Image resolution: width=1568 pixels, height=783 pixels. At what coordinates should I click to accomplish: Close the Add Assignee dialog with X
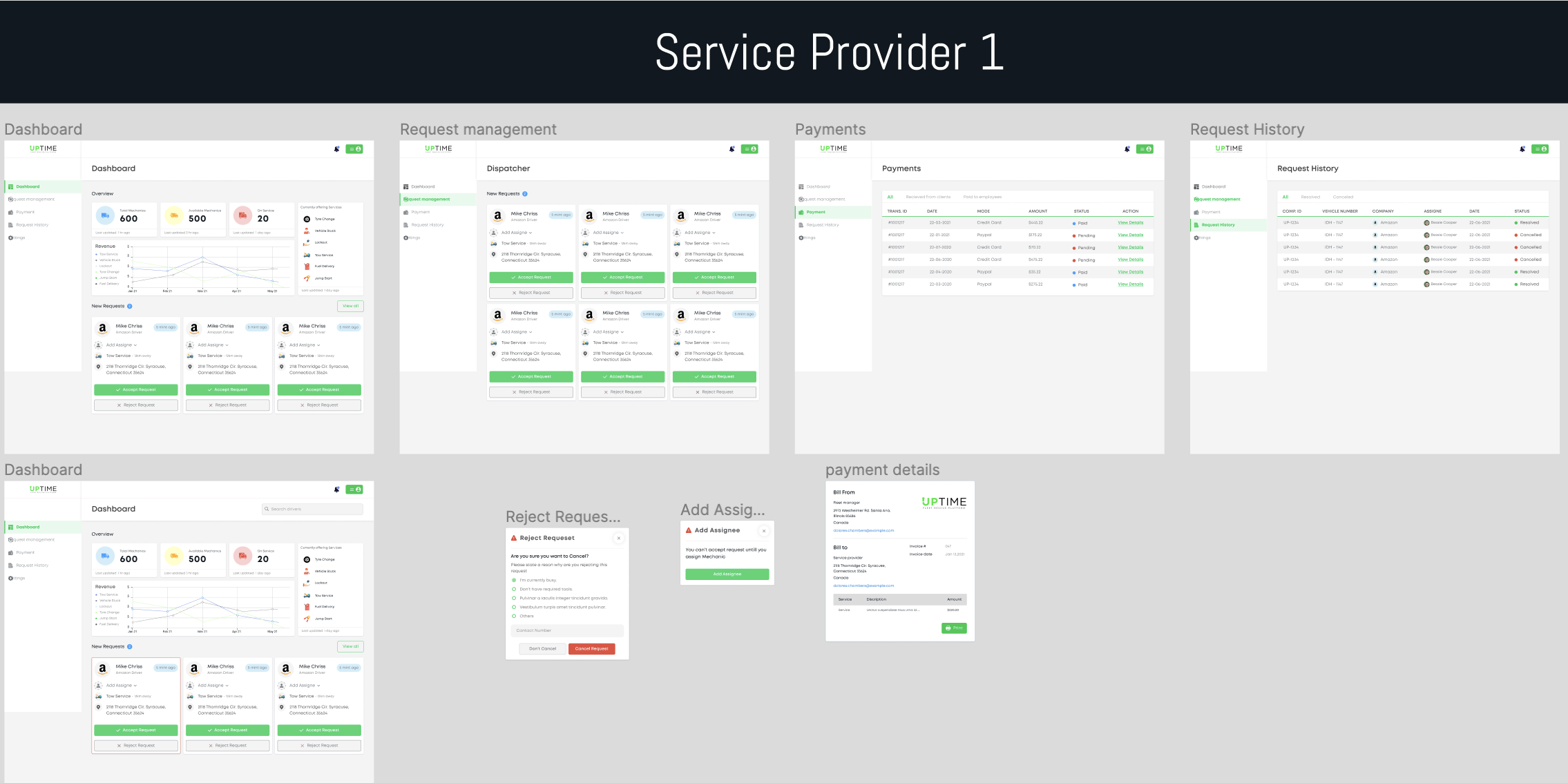tap(763, 531)
